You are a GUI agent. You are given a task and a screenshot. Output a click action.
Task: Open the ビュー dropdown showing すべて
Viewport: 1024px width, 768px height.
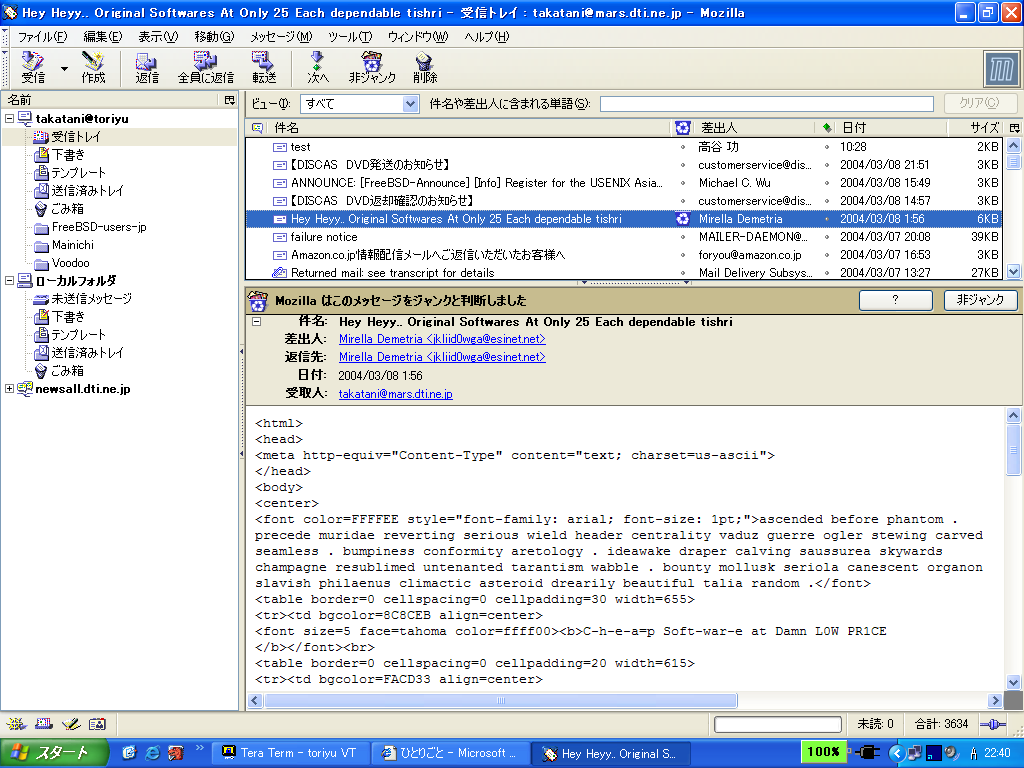(359, 104)
